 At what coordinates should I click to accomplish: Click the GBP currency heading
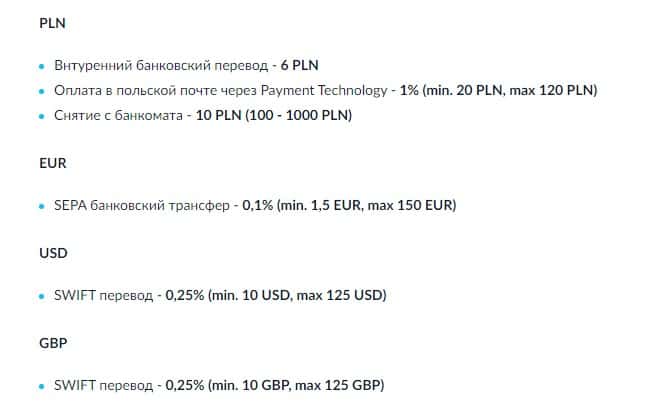point(52,341)
